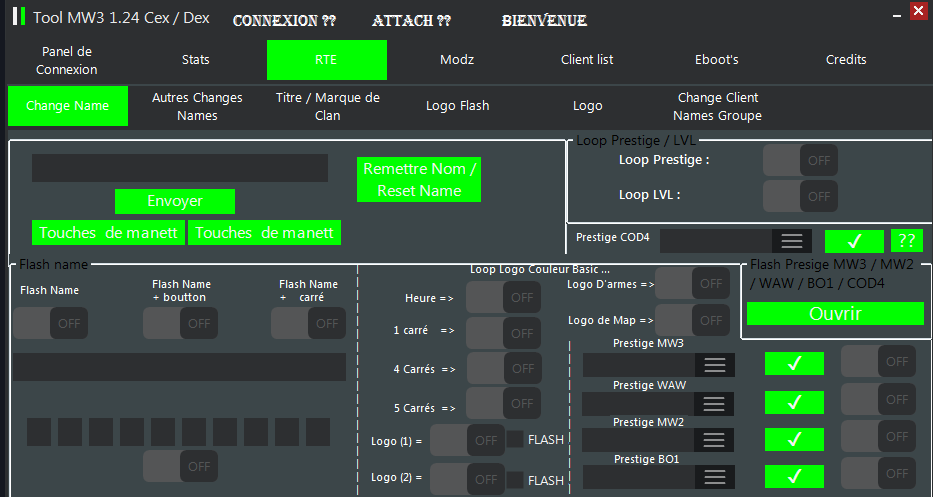The height and width of the screenshot is (497, 933).
Task: Click the ATTACH ?? status text
Action: point(412,21)
